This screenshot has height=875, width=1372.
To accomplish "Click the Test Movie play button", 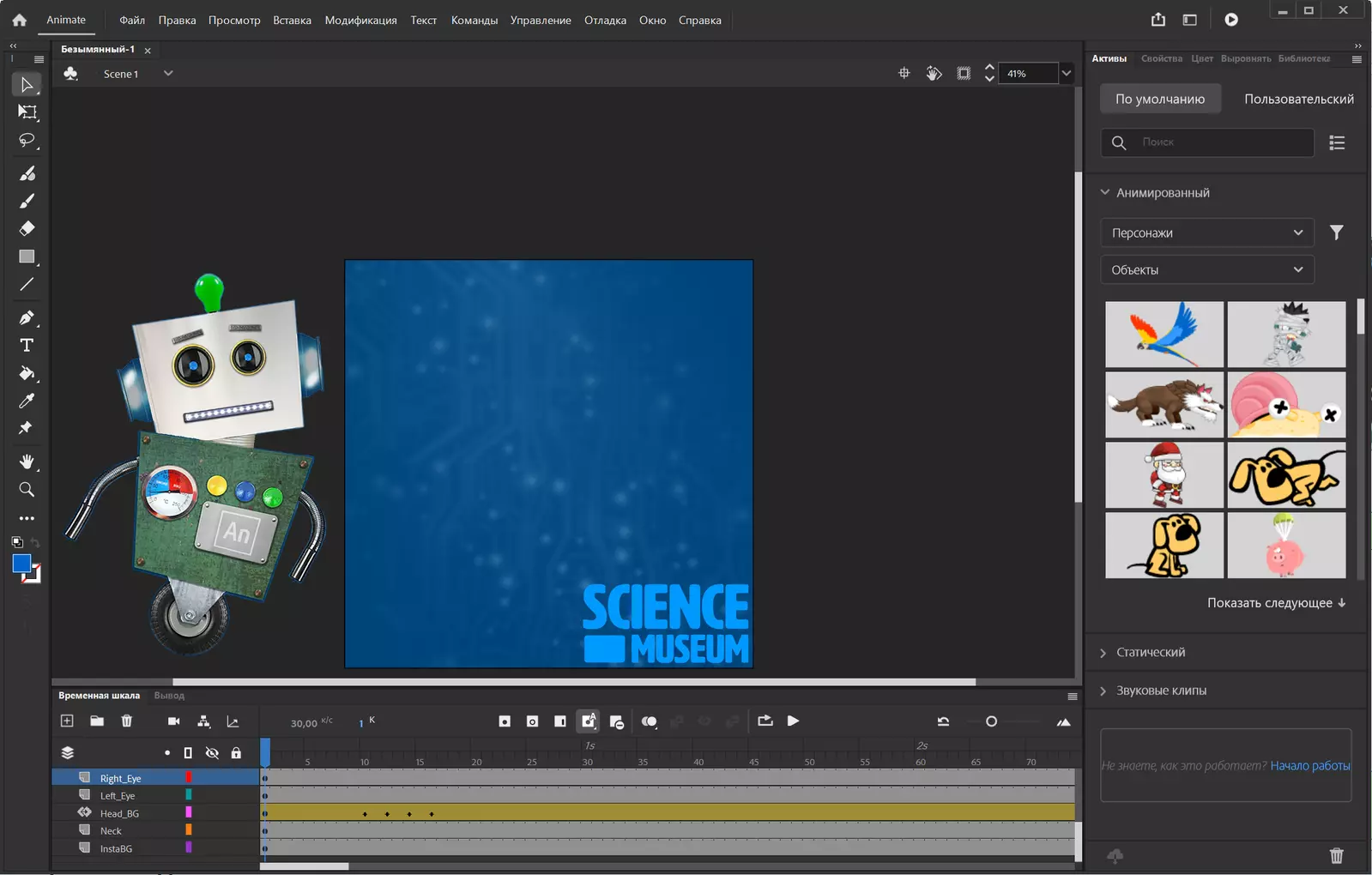I will point(1231,20).
